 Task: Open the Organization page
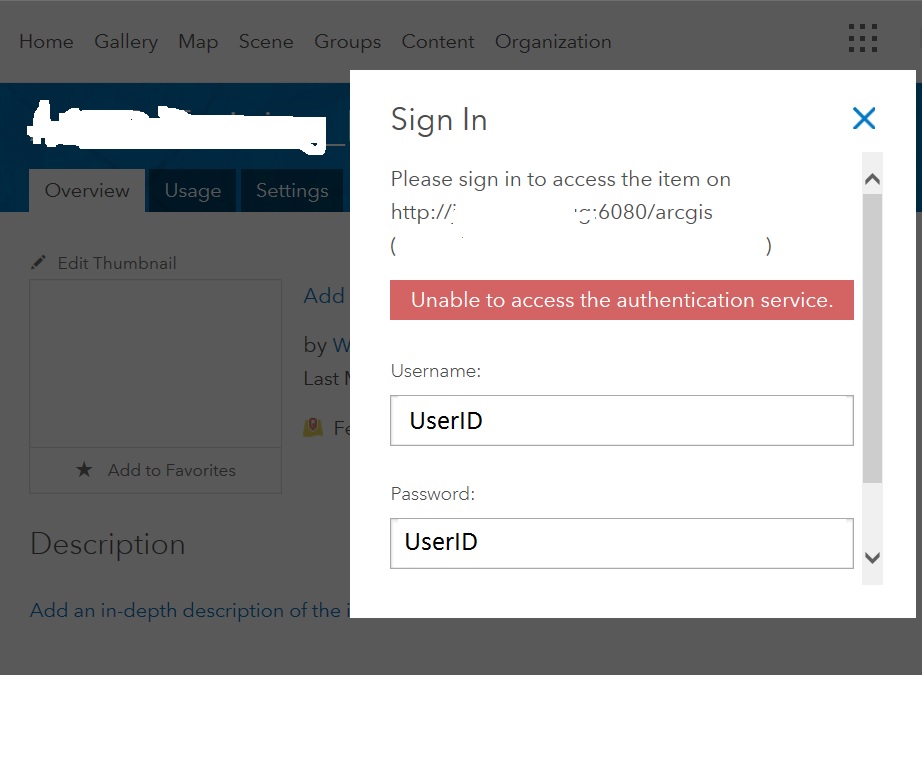tap(553, 41)
